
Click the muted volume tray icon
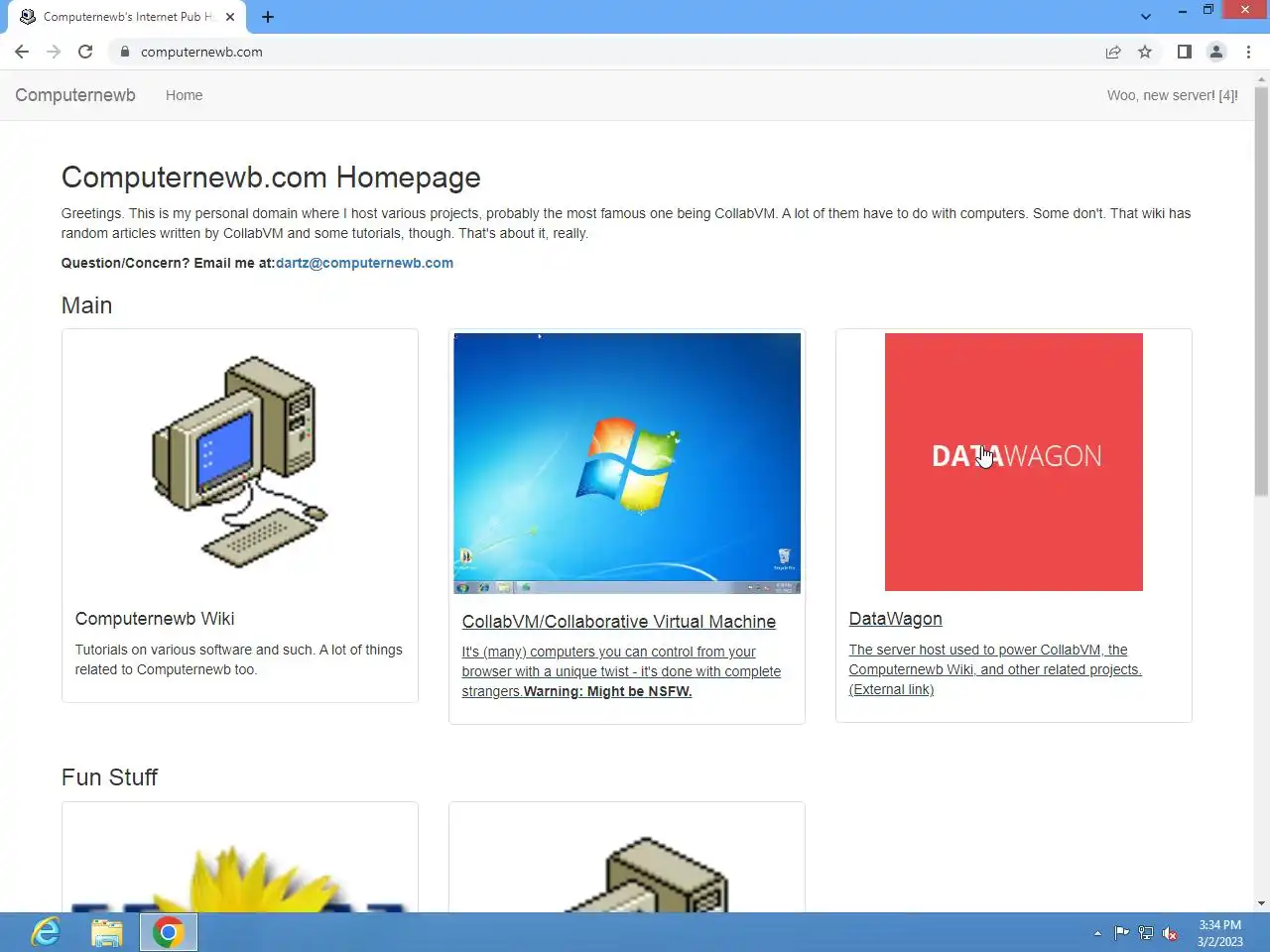point(1171,933)
